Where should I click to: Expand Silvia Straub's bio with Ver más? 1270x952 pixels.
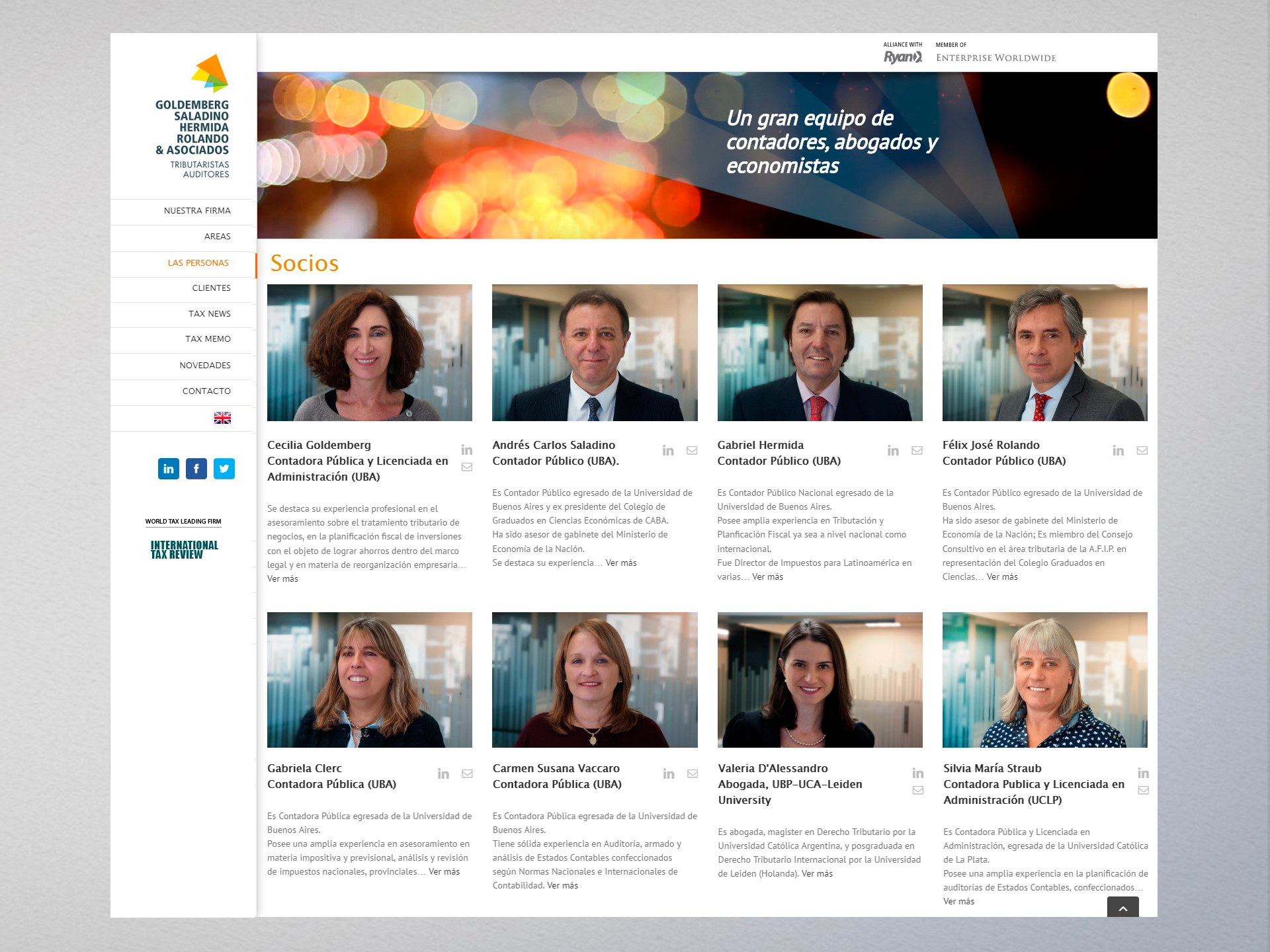pyautogui.click(x=958, y=902)
